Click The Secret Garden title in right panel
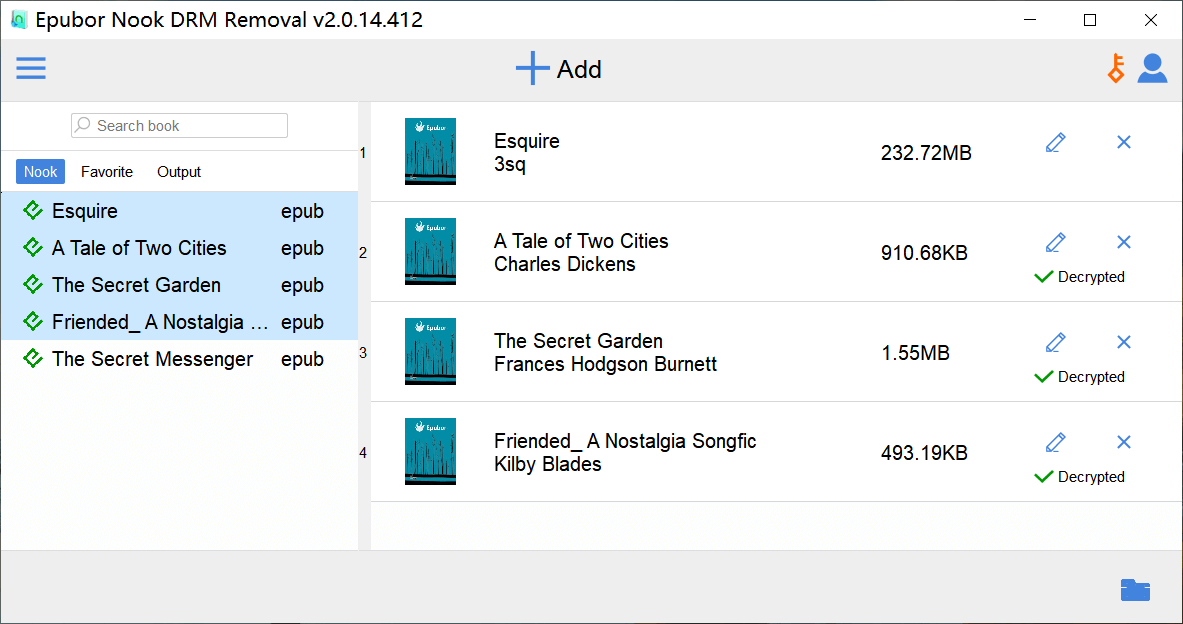This screenshot has width=1183, height=624. [578, 341]
